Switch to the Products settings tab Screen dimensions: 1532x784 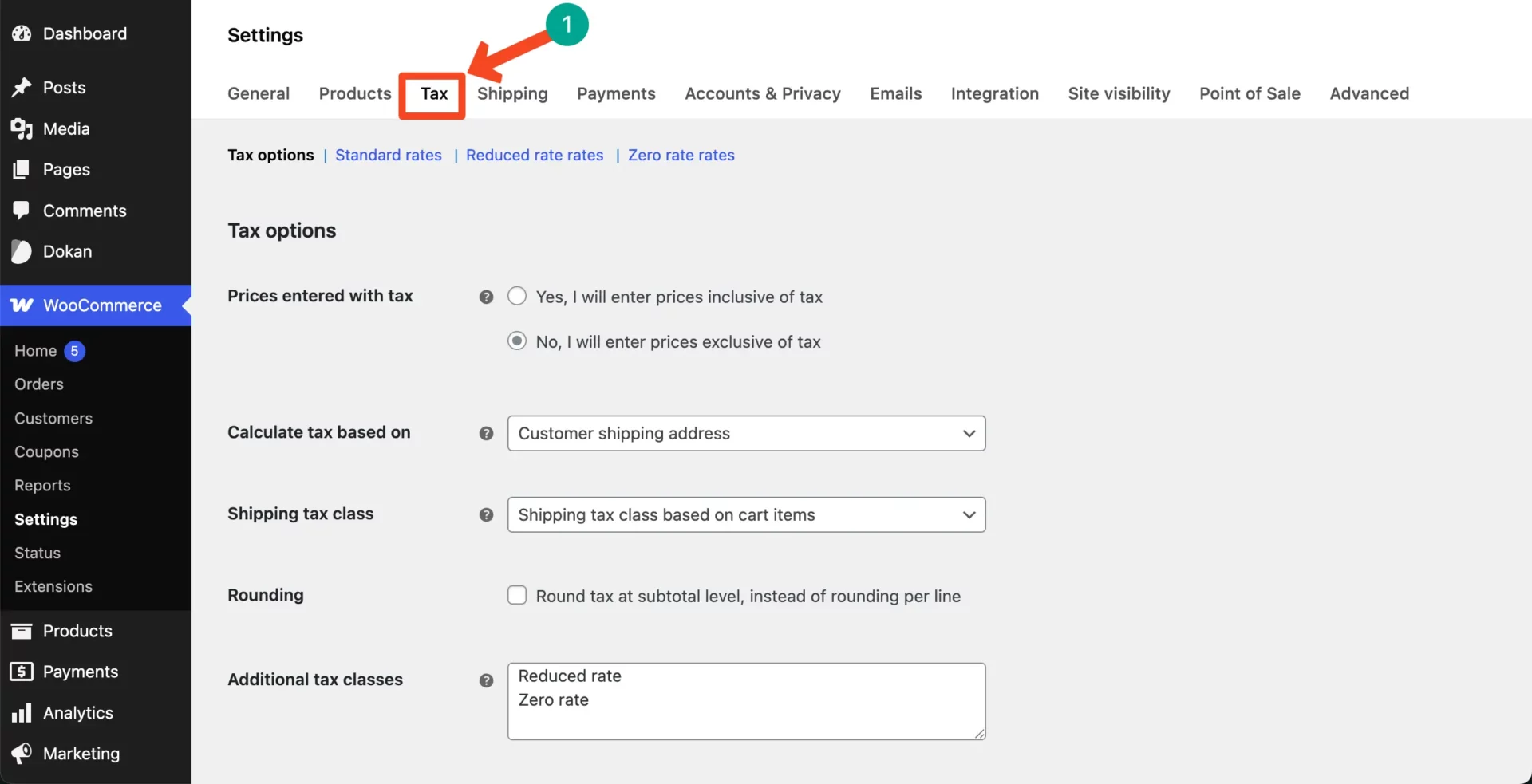[355, 93]
